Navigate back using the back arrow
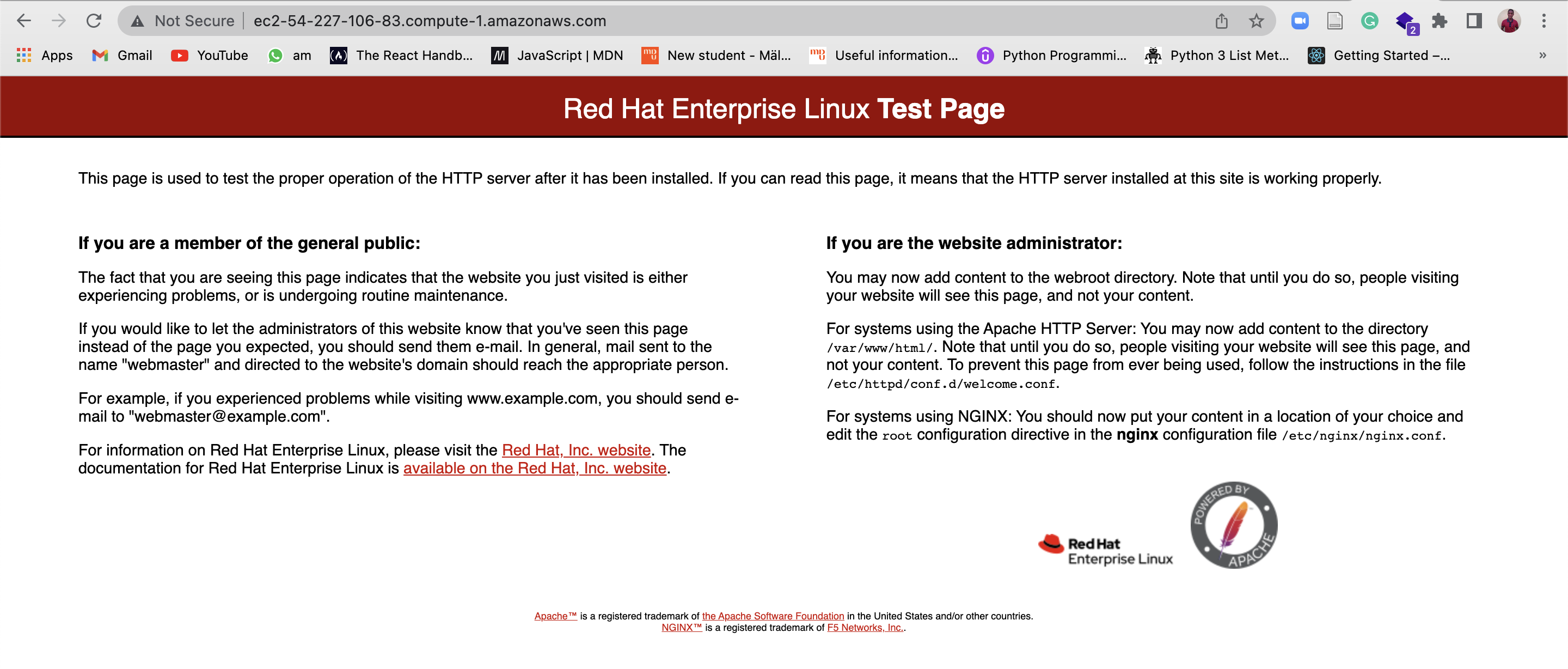The image size is (1568, 669). 23,20
